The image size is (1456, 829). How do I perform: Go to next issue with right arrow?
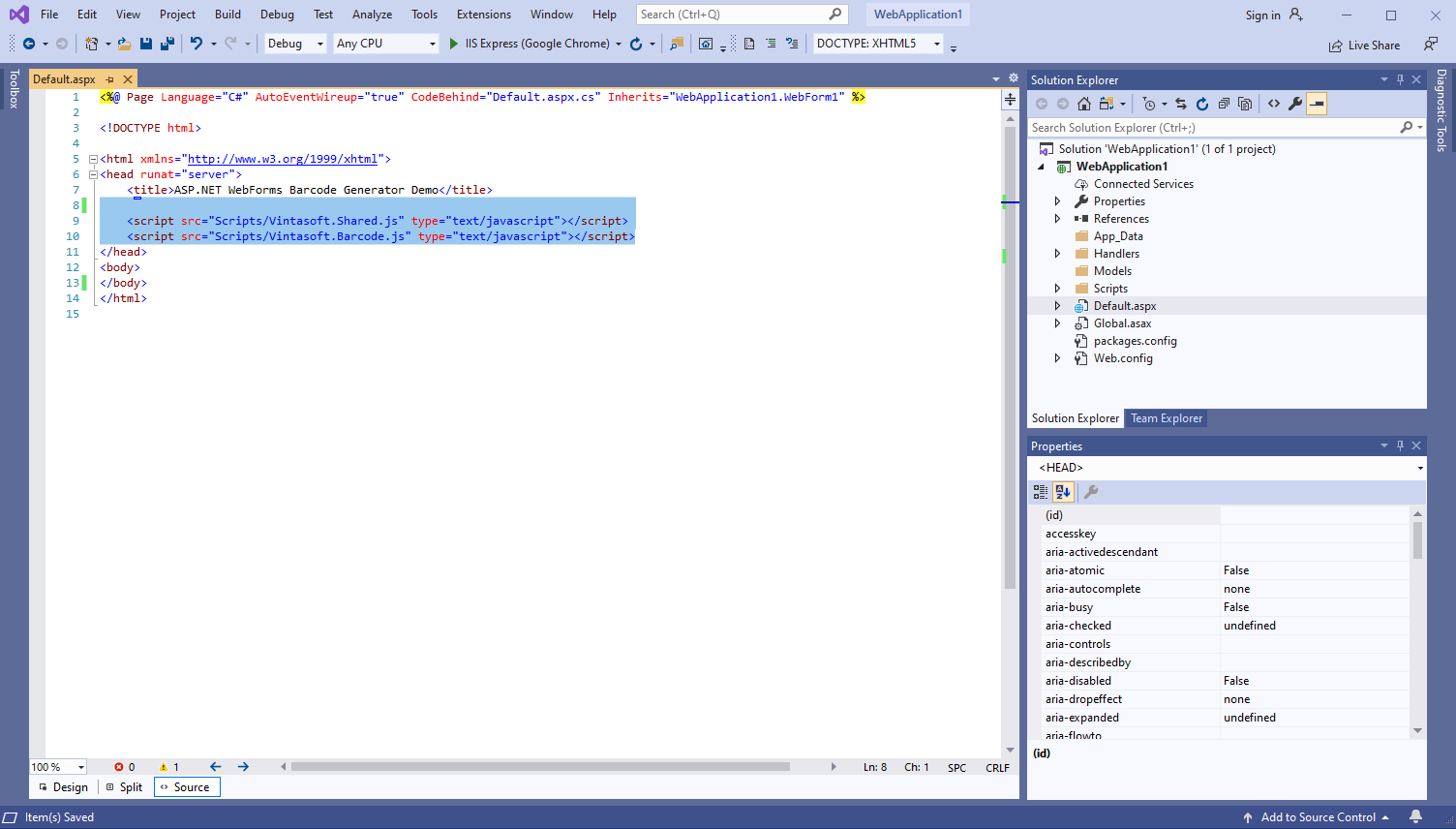[243, 767]
